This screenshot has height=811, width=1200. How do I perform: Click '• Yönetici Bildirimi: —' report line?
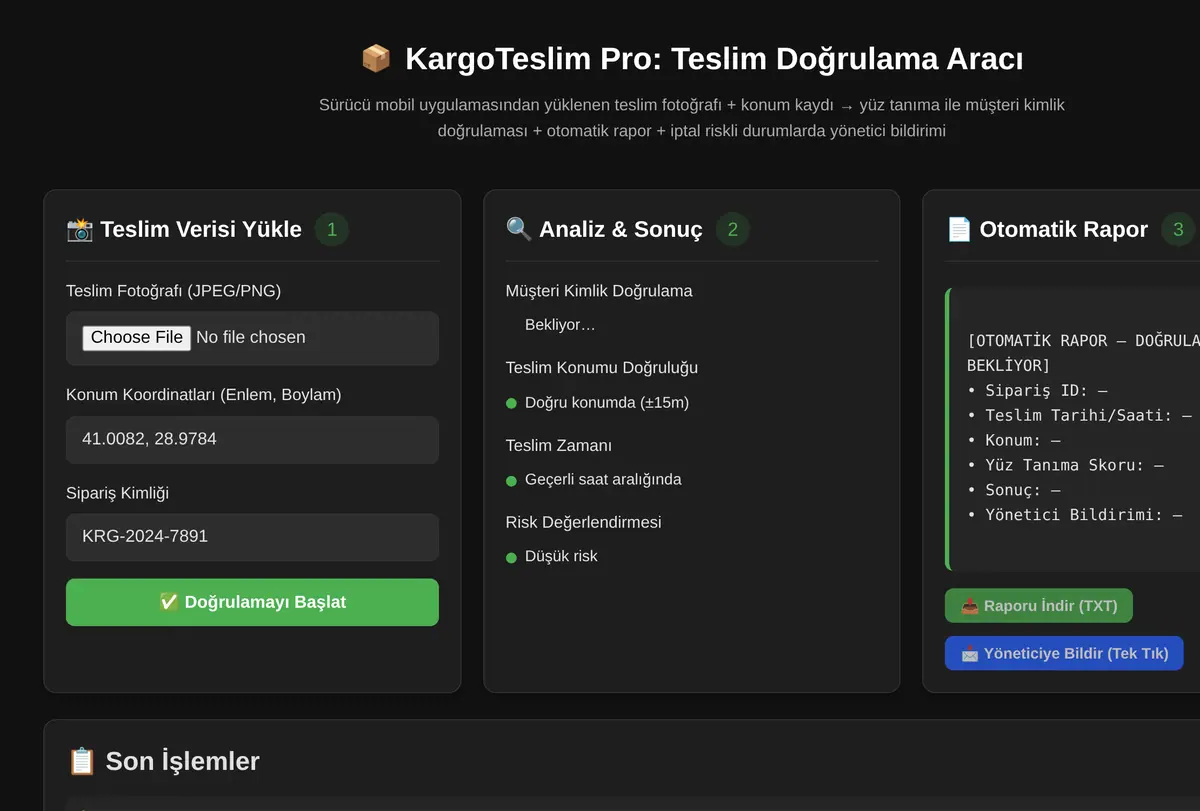point(1075,515)
